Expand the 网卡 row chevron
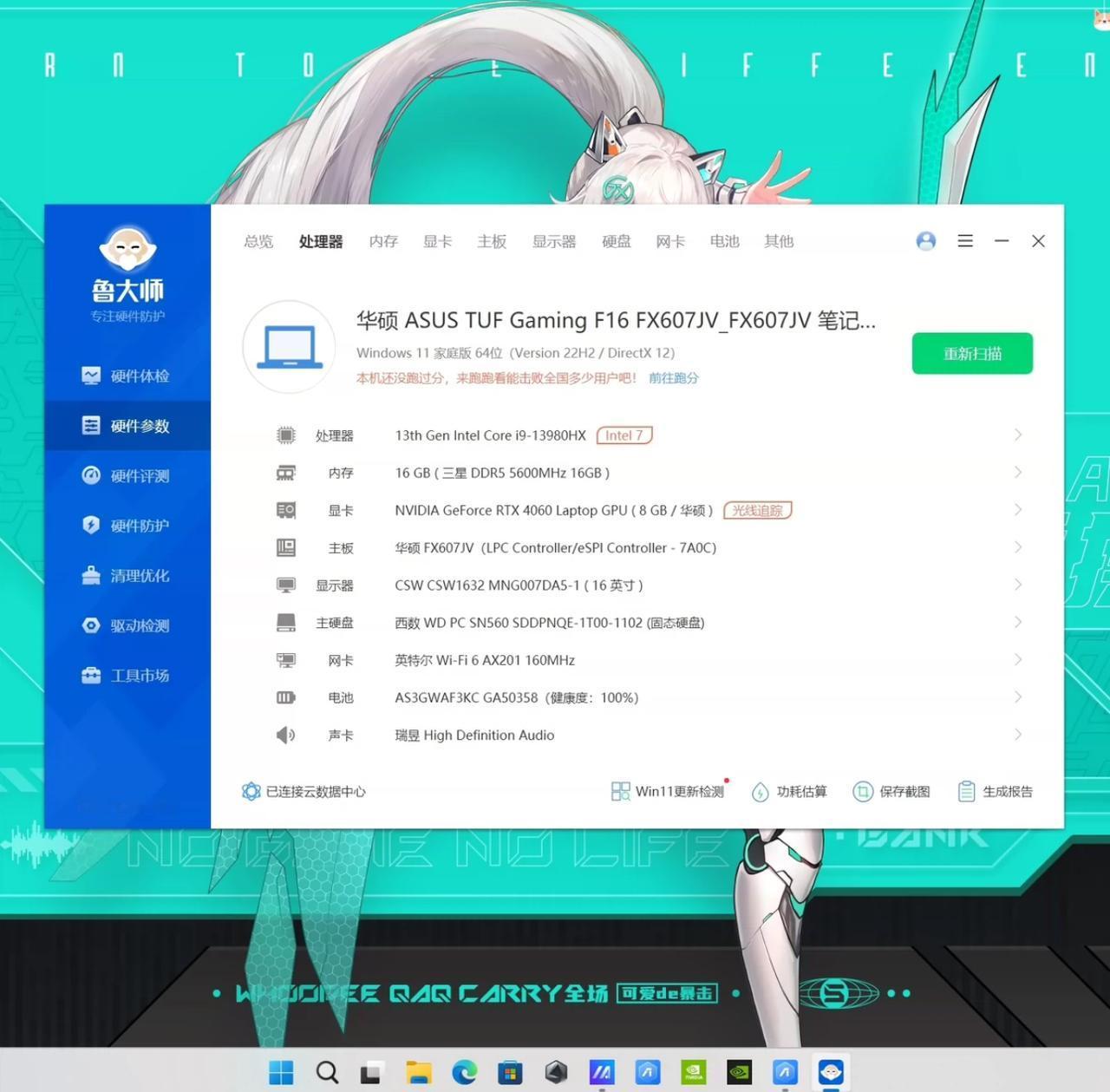This screenshot has height=1092, width=1110. pos(1018,659)
